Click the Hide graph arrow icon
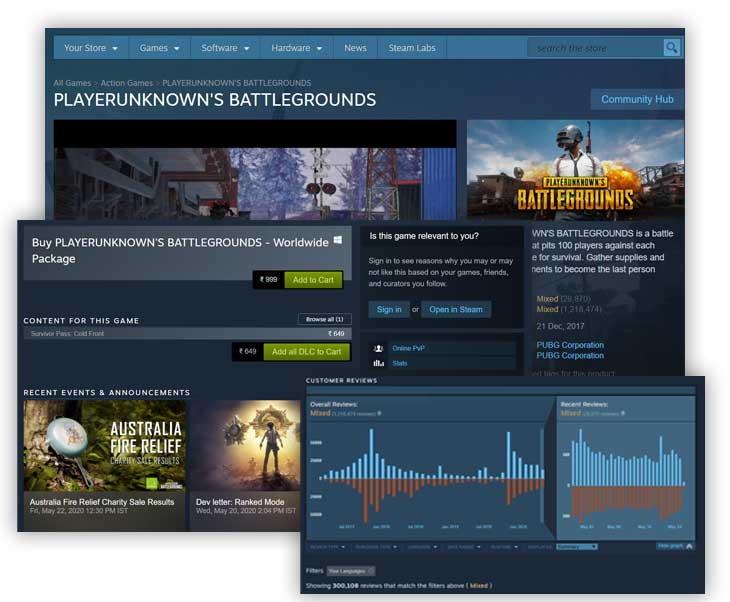The height and width of the screenshot is (602, 730). tap(689, 546)
